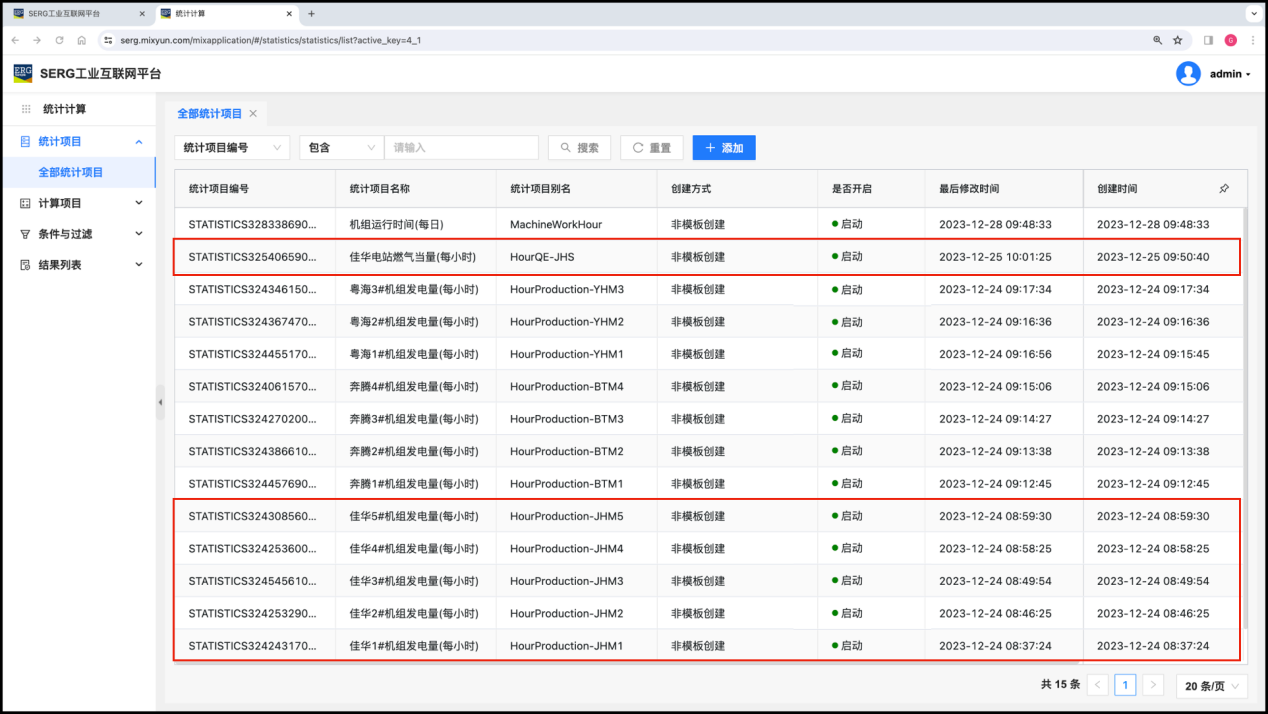The image size is (1268, 714).
Task: Collapse sidebar using the panel handle arrow
Action: tap(160, 402)
